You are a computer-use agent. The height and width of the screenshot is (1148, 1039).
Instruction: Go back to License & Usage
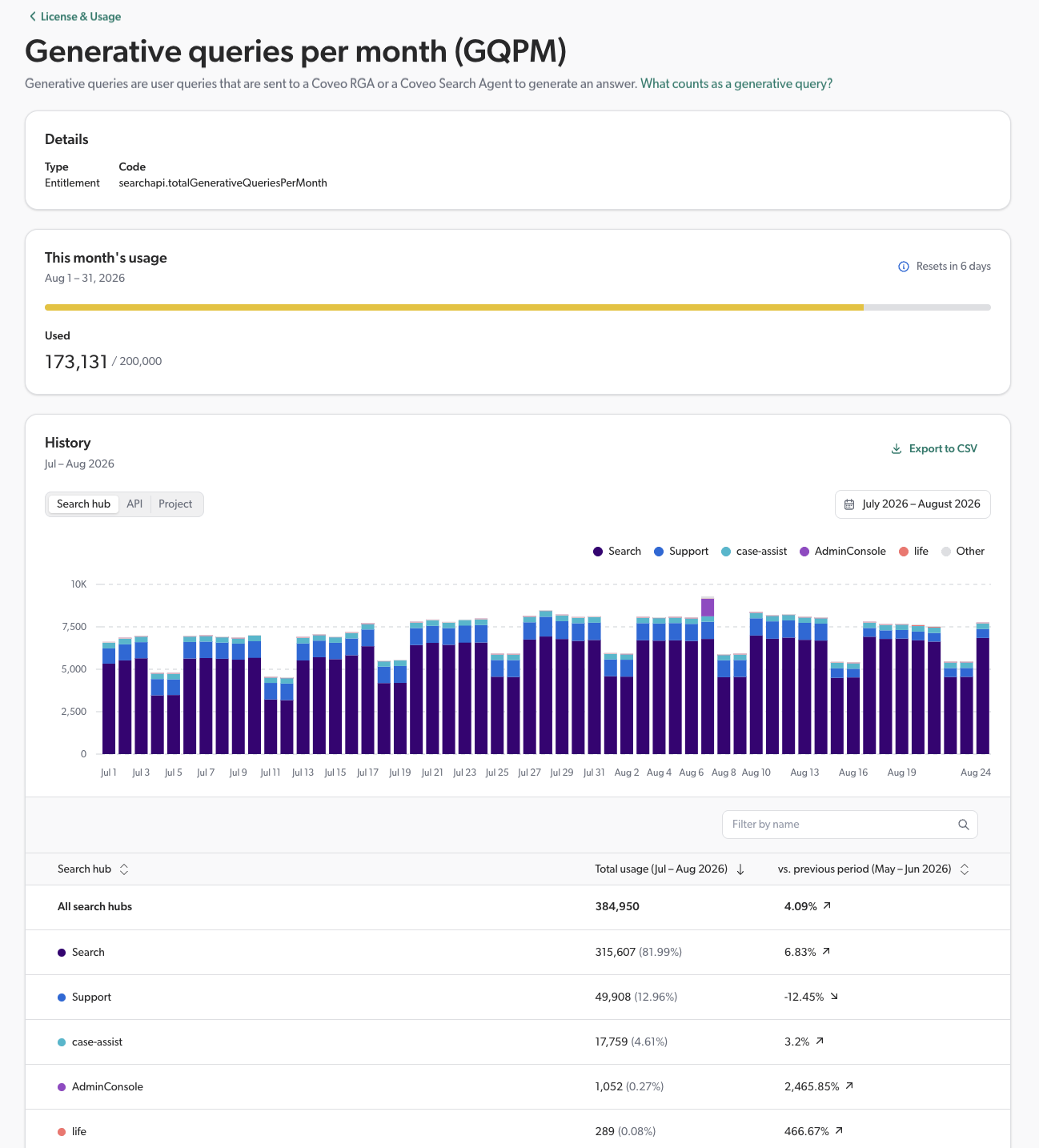75,17
